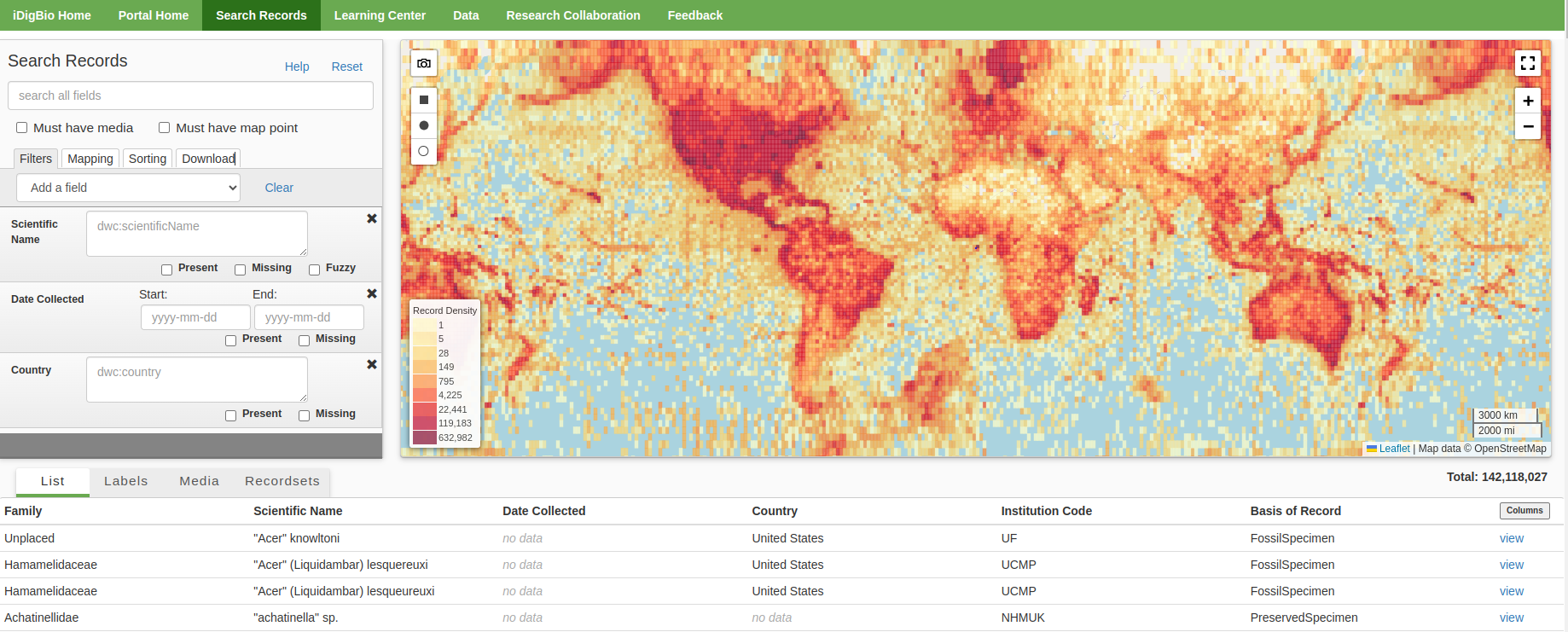Toggle fullscreen map view

1527,63
